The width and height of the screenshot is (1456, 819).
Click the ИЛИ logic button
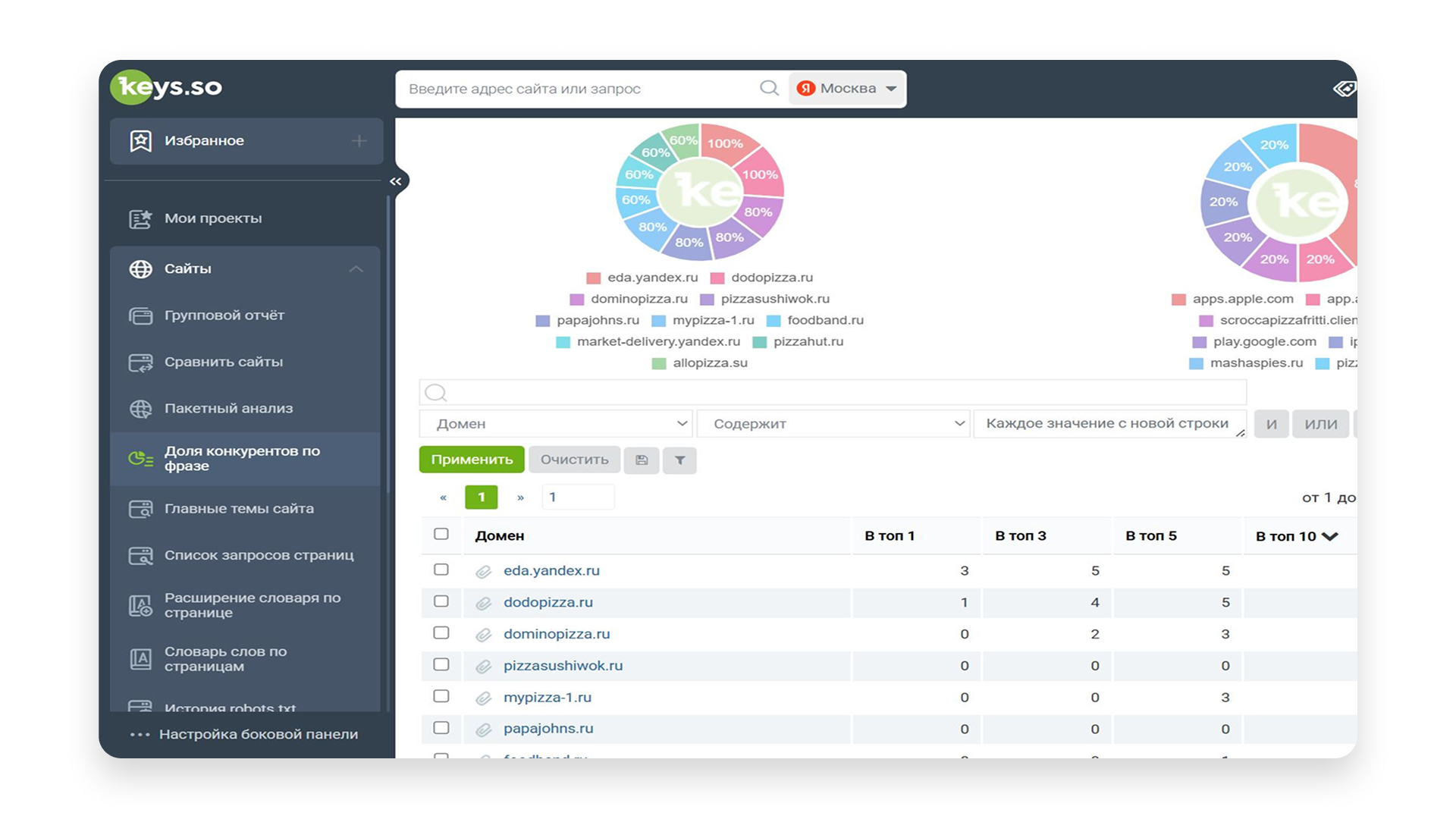[1320, 424]
